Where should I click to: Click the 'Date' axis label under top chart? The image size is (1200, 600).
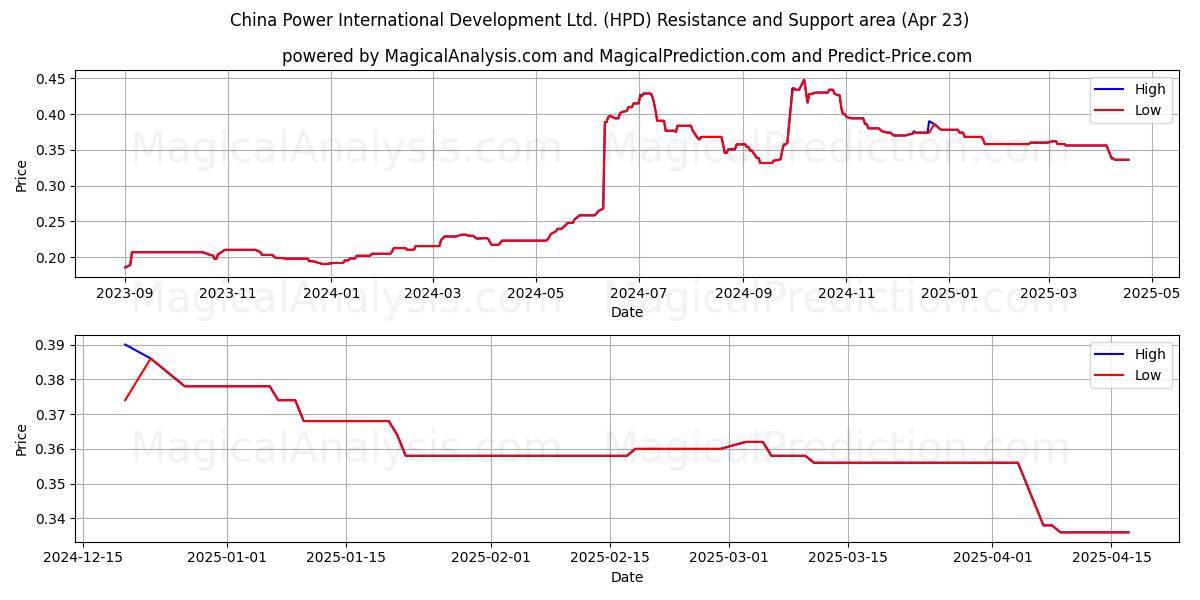[x=627, y=313]
